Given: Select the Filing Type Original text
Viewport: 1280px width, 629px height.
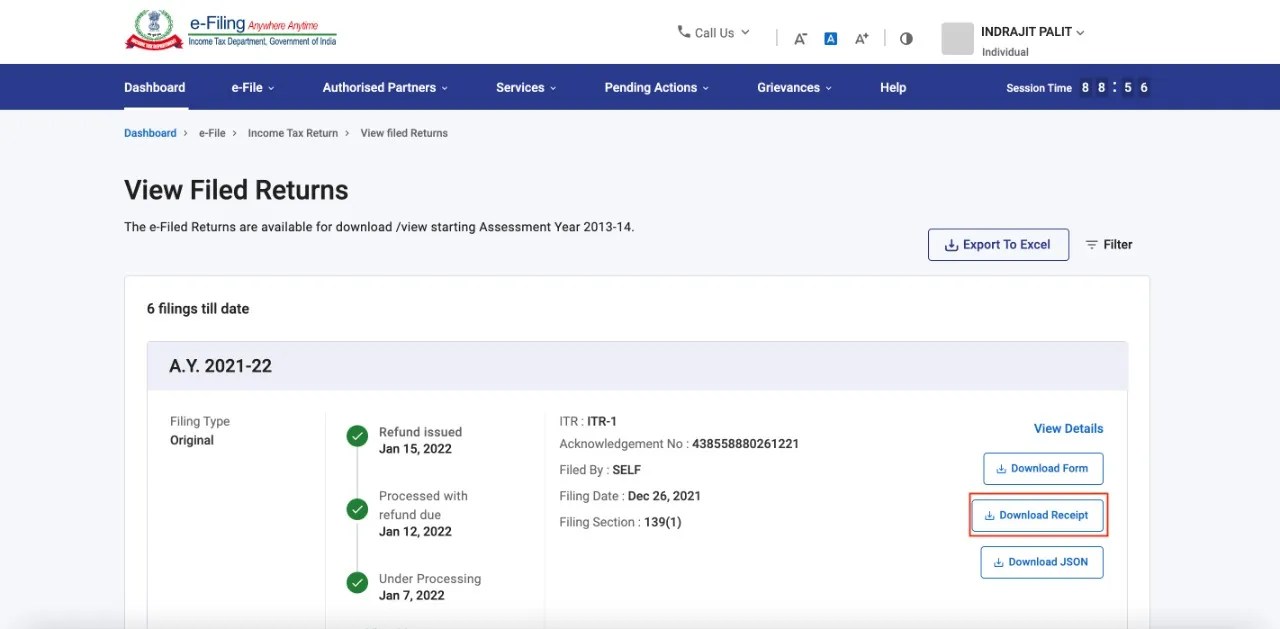Looking at the screenshot, I should (x=200, y=431).
